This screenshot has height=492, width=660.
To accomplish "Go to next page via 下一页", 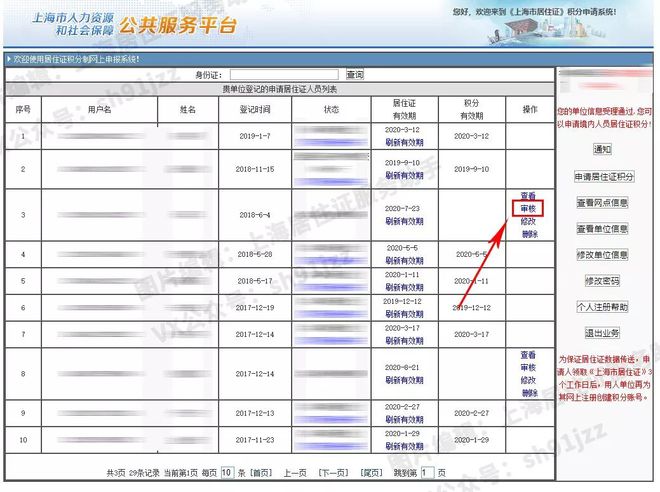I will point(332,472).
